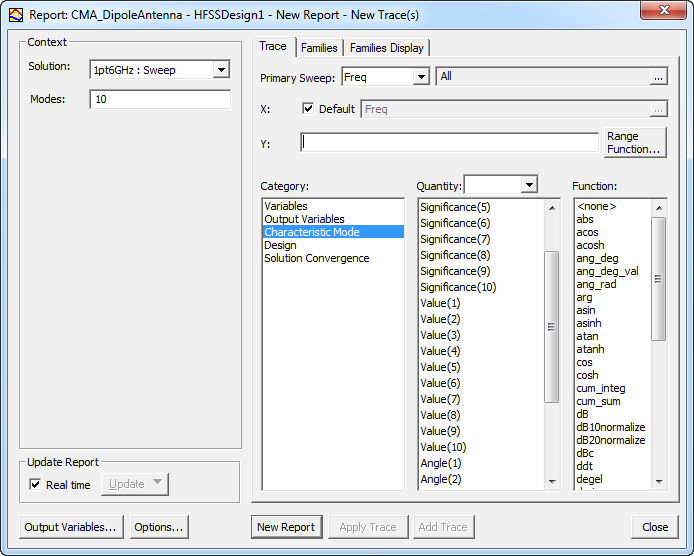Viewport: 694px width, 556px height.
Task: Switch to the Families tab
Action: click(x=319, y=48)
